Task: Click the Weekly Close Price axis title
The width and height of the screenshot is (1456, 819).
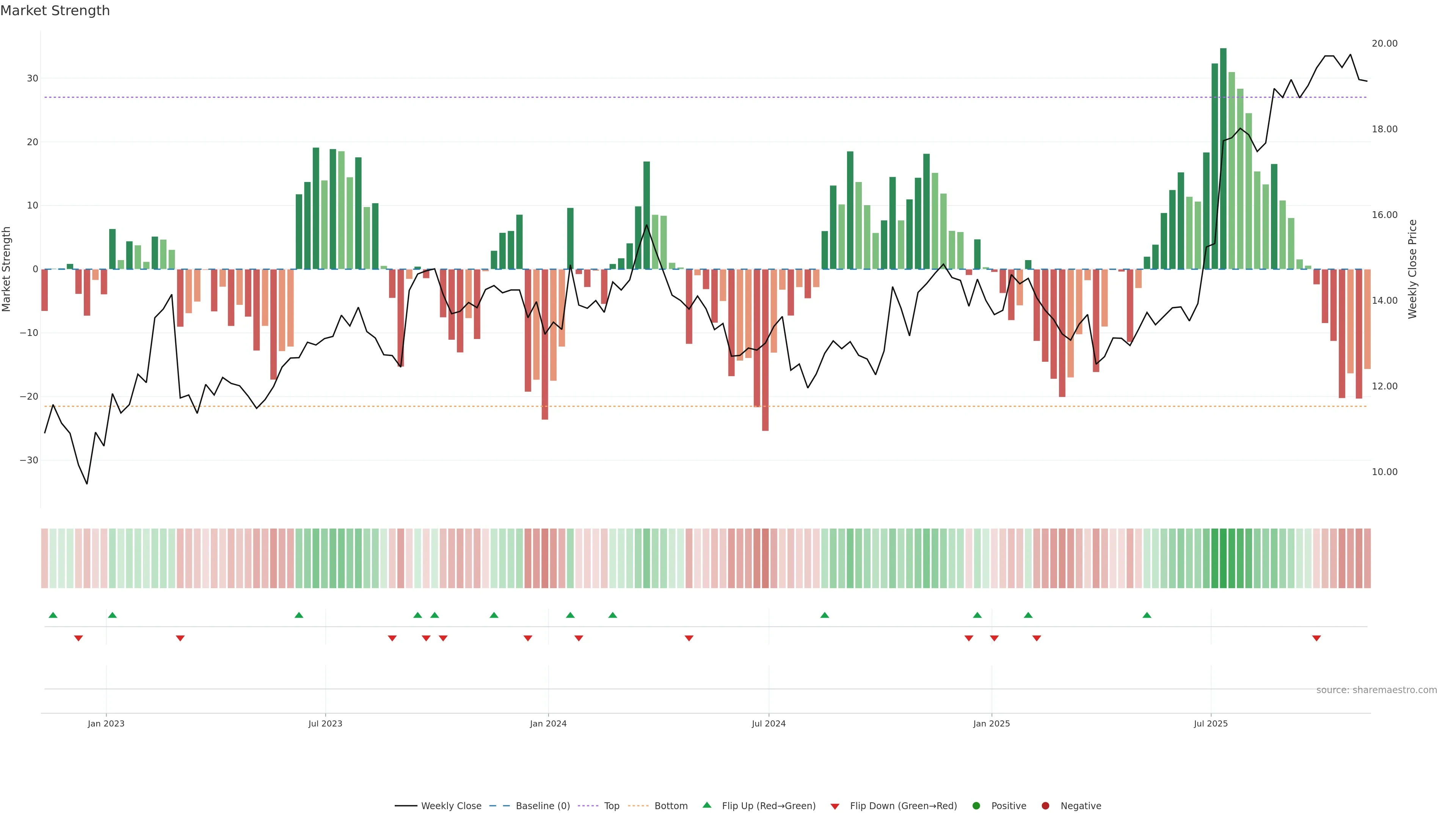Action: [1412, 269]
